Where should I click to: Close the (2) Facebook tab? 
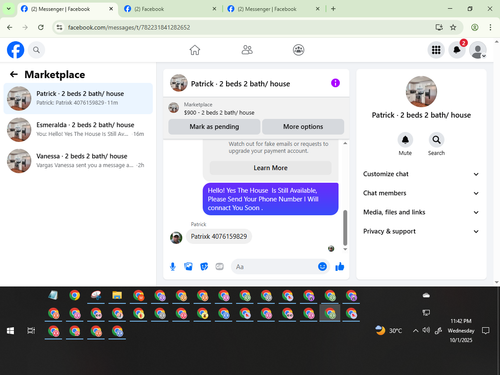[x=214, y=9]
